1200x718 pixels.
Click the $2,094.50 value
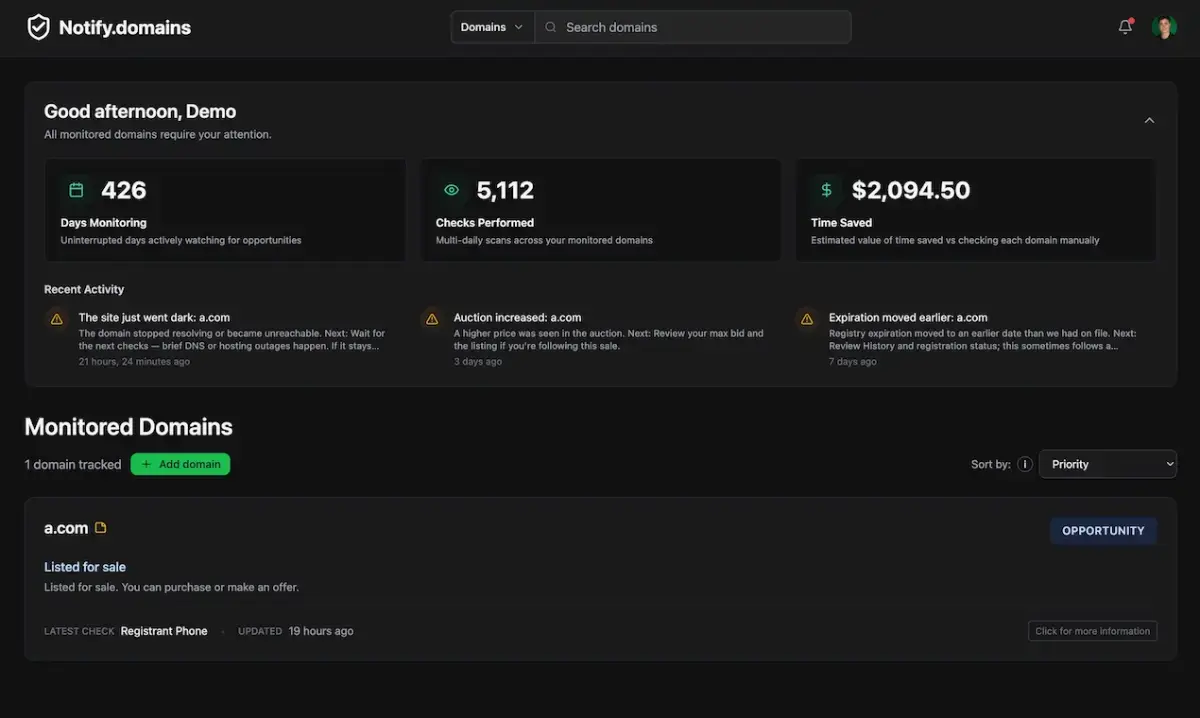point(911,190)
